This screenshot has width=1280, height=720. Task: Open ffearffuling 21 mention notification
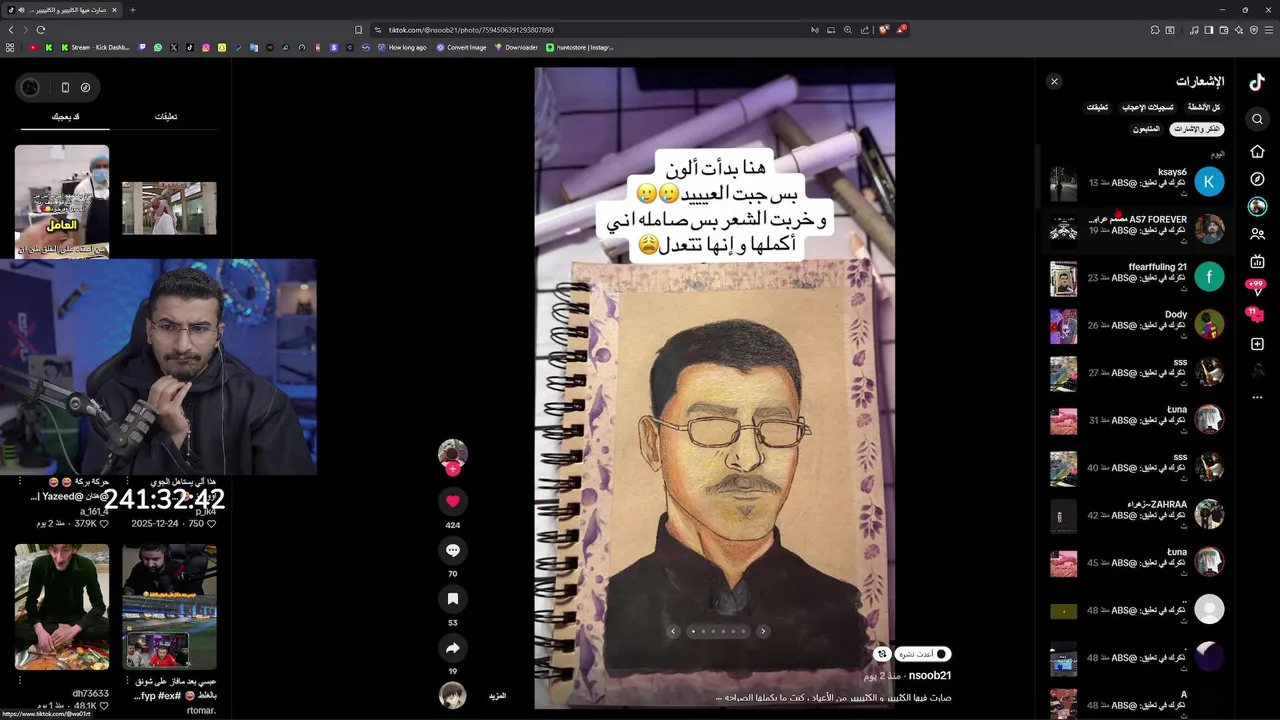pos(1137,277)
